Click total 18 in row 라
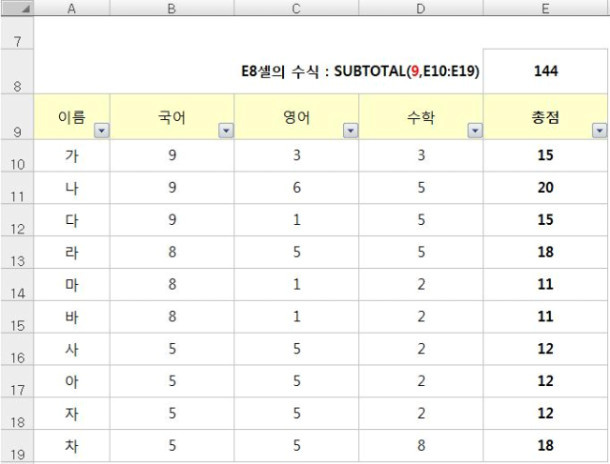610x464 pixels. pos(545,252)
